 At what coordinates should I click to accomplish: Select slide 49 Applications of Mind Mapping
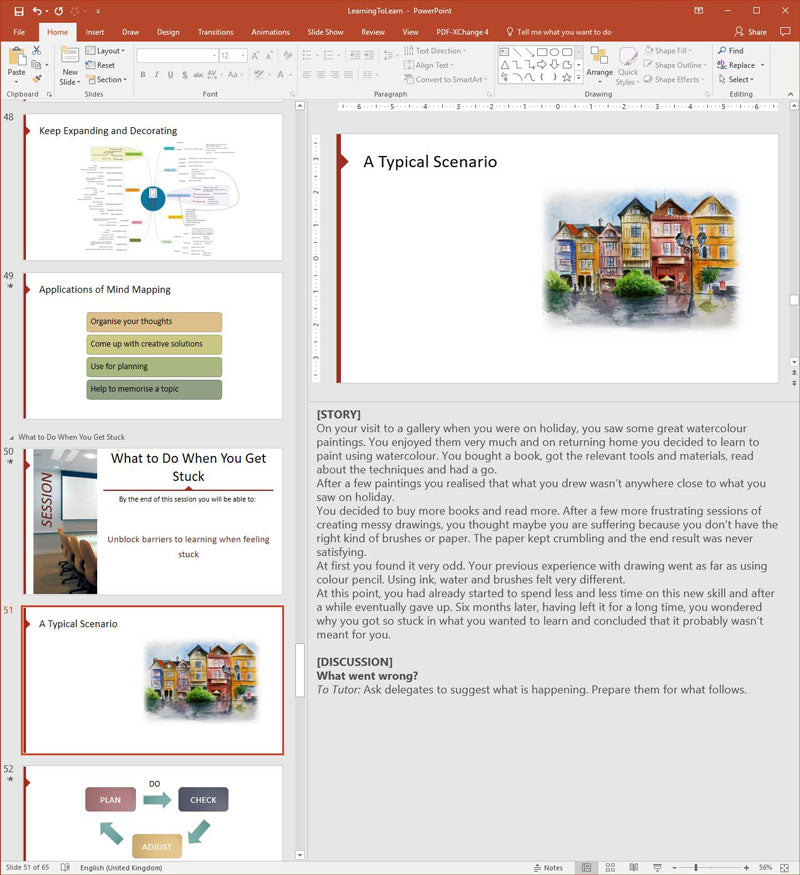pyautogui.click(x=153, y=345)
